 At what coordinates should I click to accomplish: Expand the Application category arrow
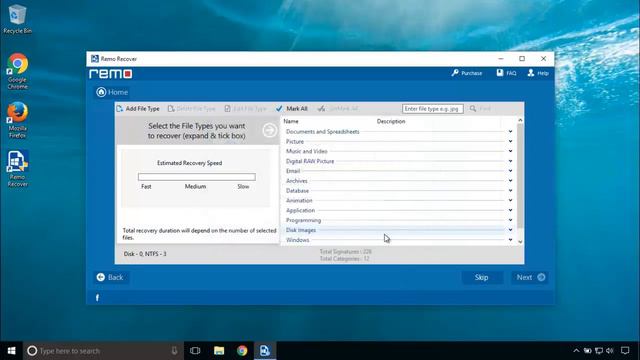pos(510,210)
